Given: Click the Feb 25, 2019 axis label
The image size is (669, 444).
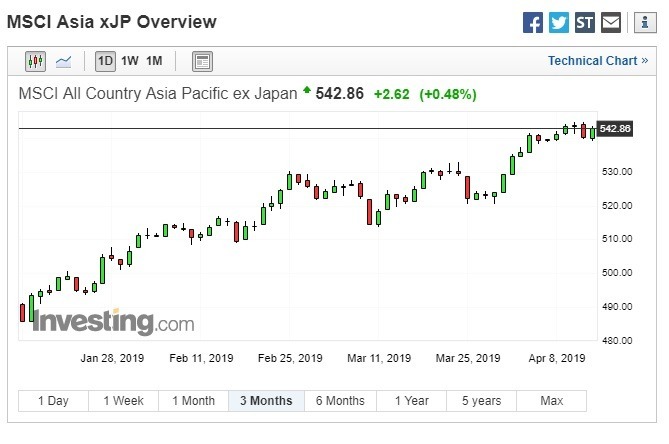Looking at the screenshot, I should coord(290,358).
